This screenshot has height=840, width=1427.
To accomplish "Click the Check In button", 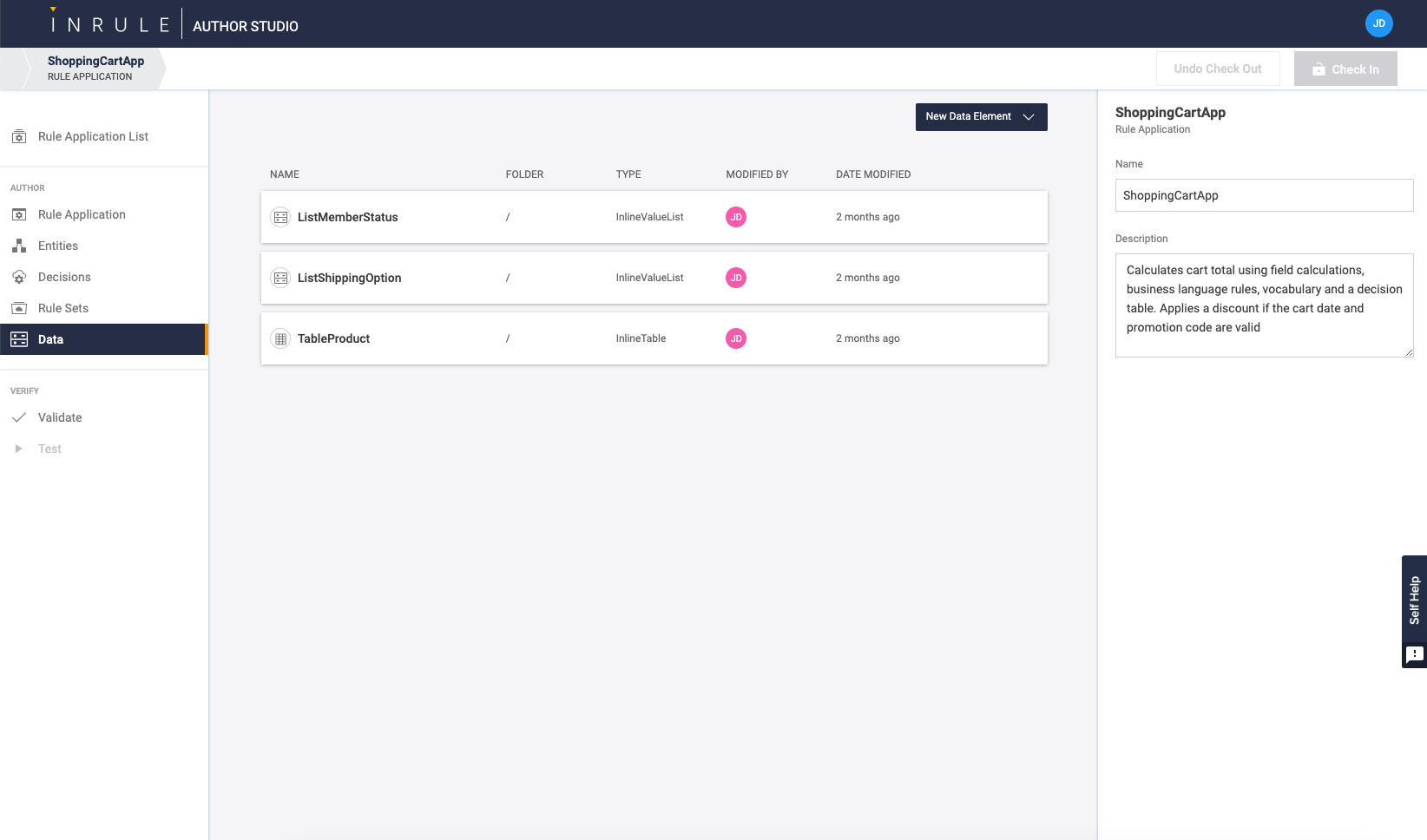I will (x=1345, y=69).
